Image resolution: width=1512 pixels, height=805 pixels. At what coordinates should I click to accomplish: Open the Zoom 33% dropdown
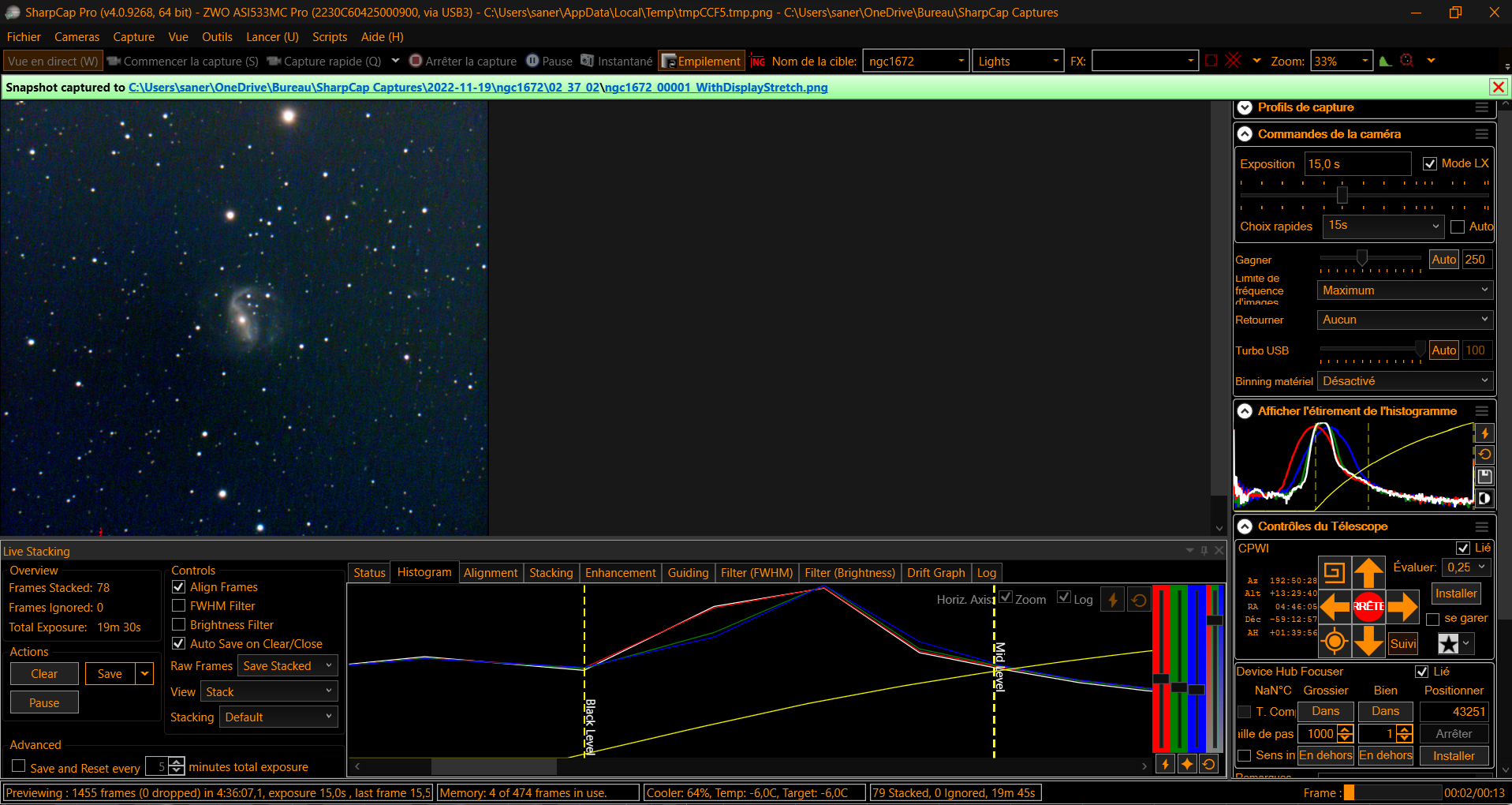coord(1342,61)
